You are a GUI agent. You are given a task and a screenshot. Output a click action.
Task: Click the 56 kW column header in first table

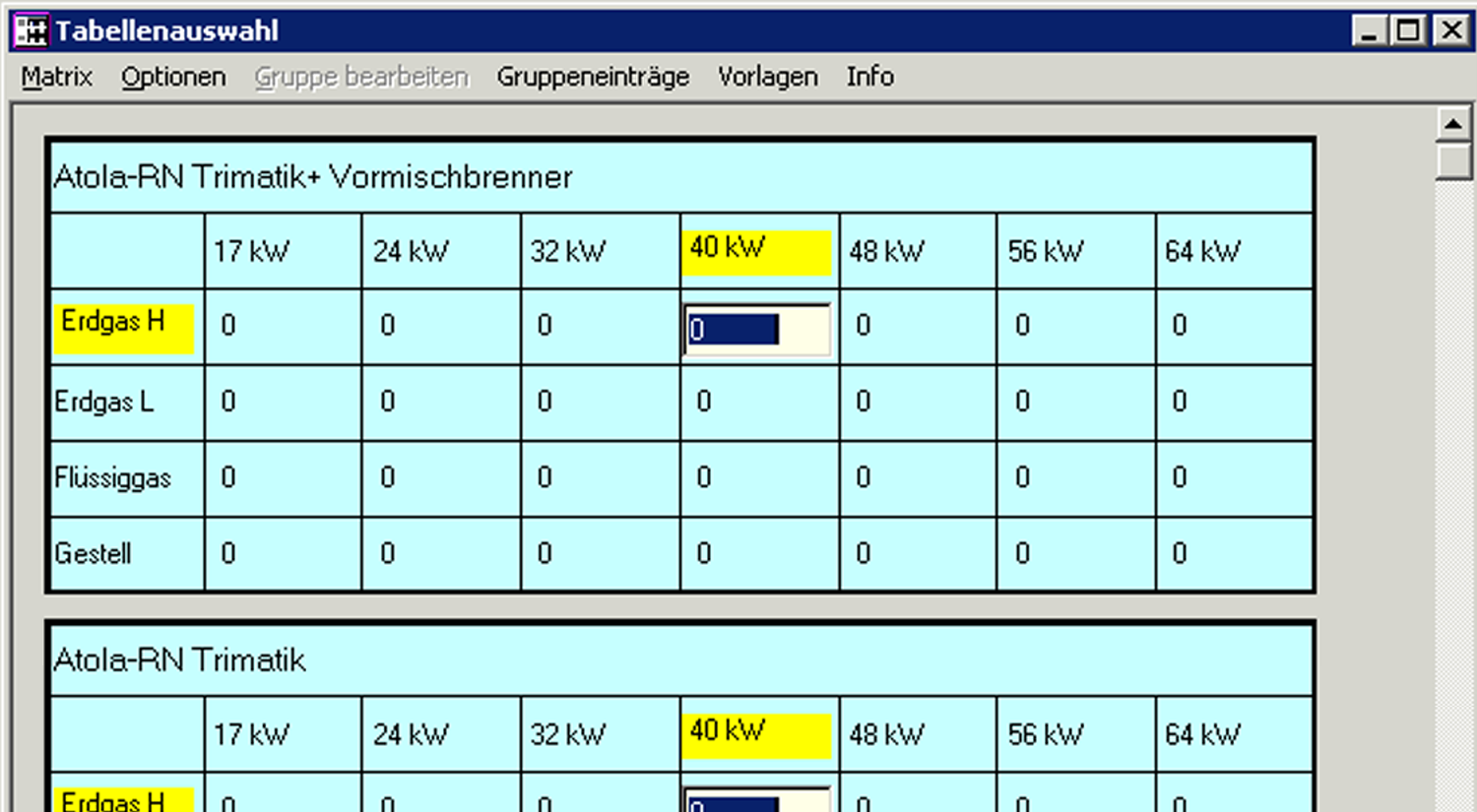coord(1045,252)
